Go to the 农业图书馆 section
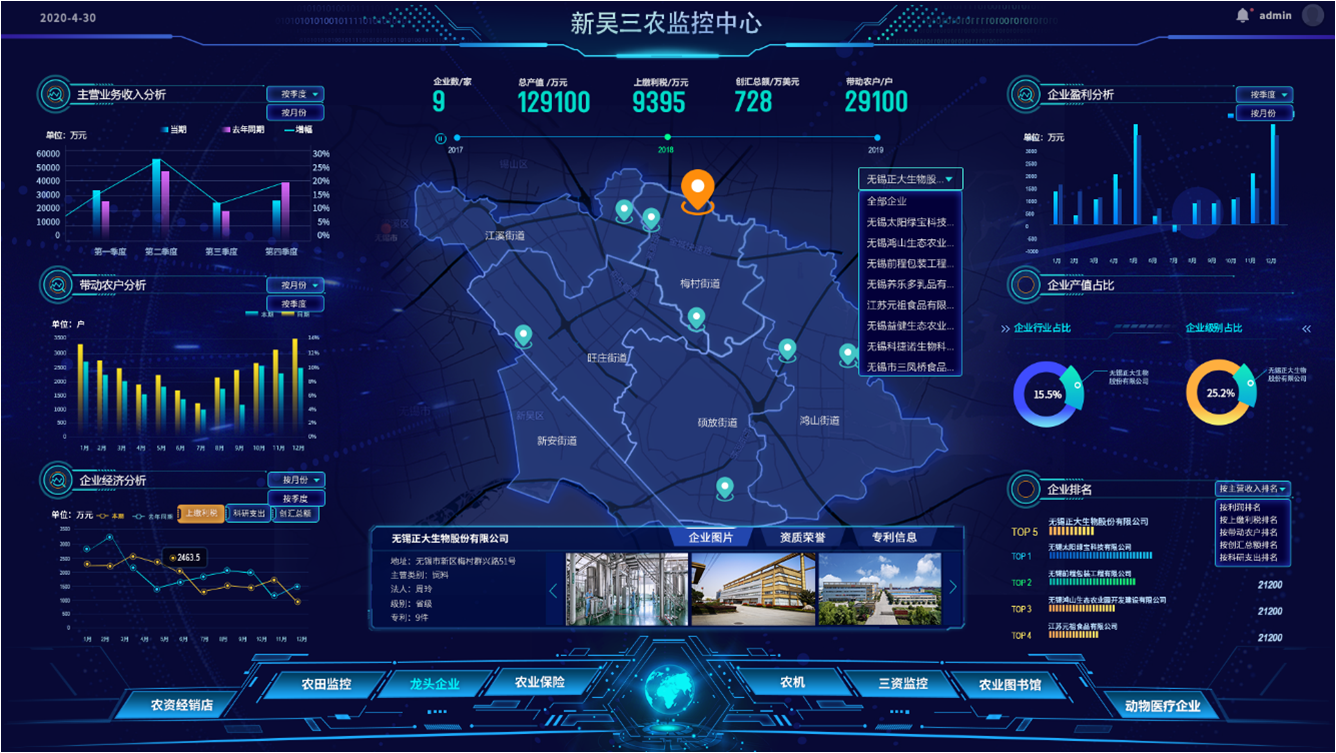1336x753 pixels. coord(1009,684)
